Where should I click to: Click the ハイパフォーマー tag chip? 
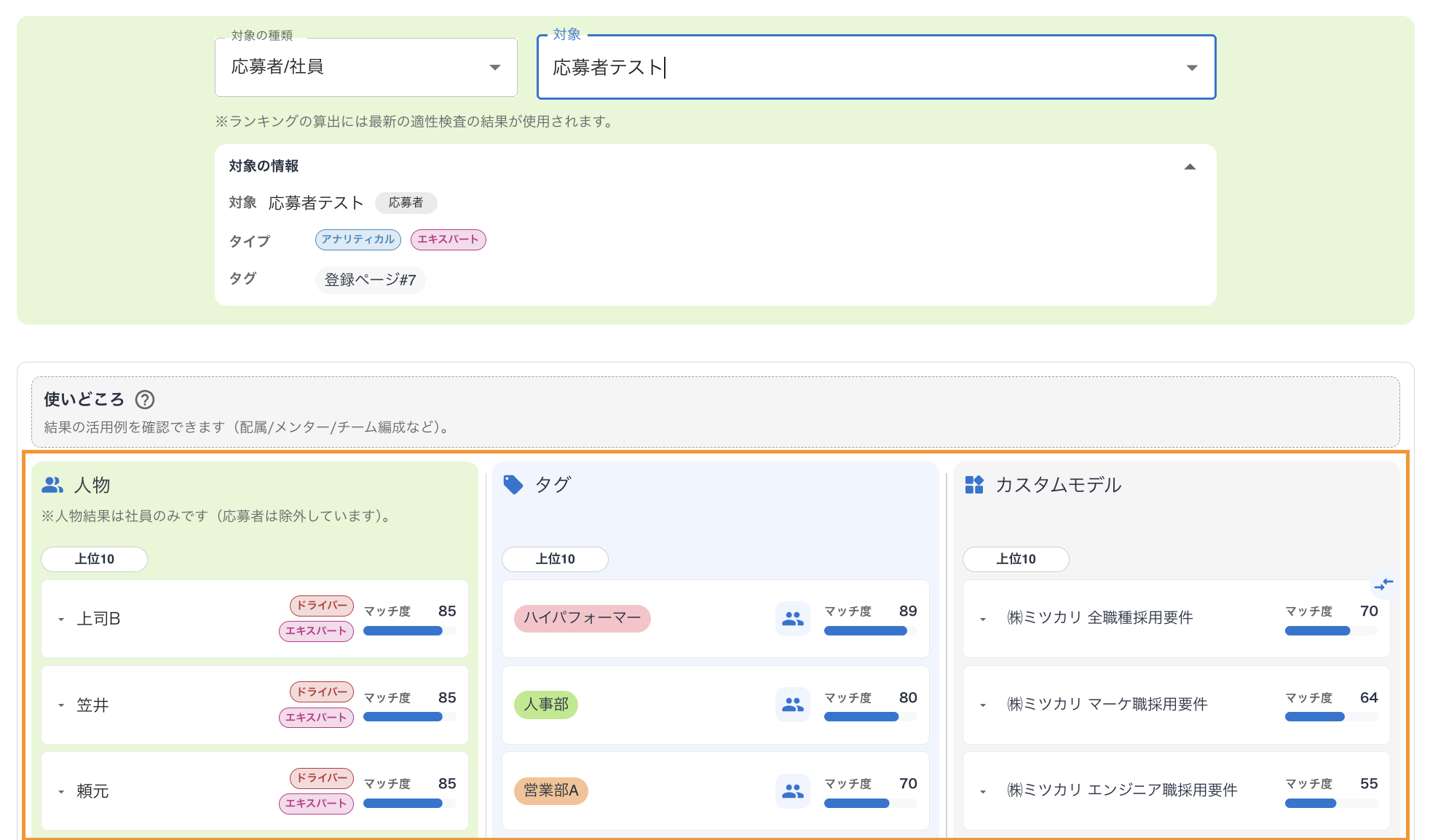(x=582, y=618)
